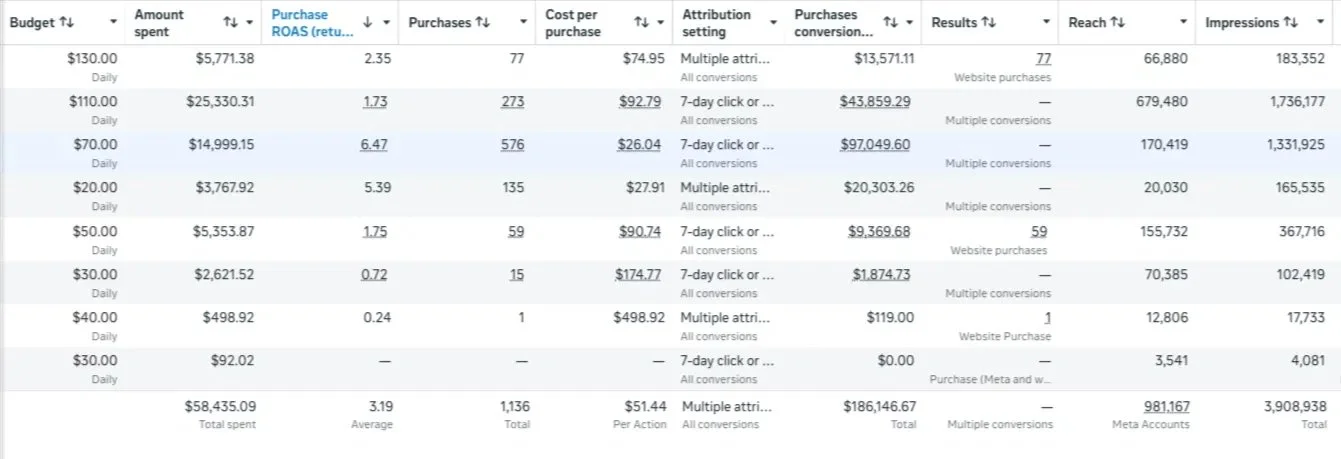1341x459 pixels.
Task: Open the 6.47 ROAS value link
Action: 374,145
